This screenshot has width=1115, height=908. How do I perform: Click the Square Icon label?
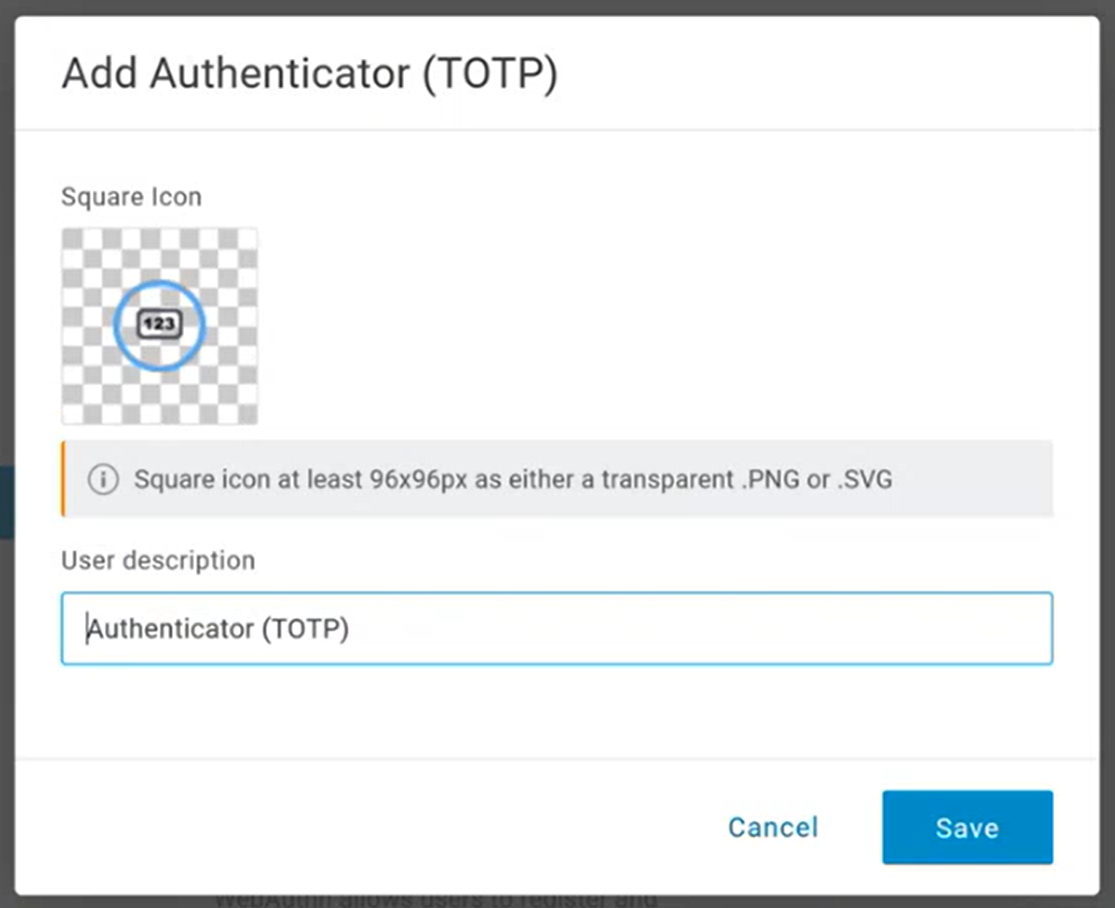tap(131, 197)
